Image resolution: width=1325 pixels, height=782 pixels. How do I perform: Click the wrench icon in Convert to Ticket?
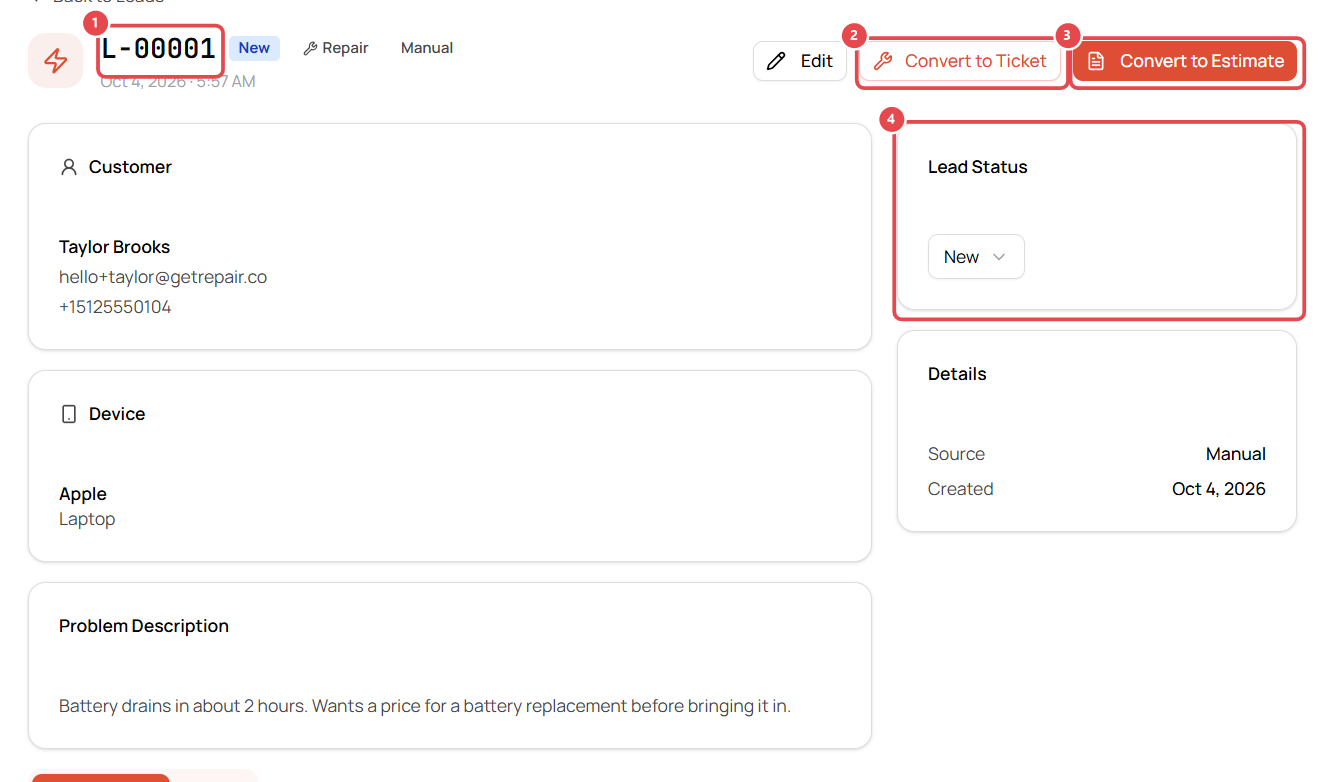click(882, 61)
